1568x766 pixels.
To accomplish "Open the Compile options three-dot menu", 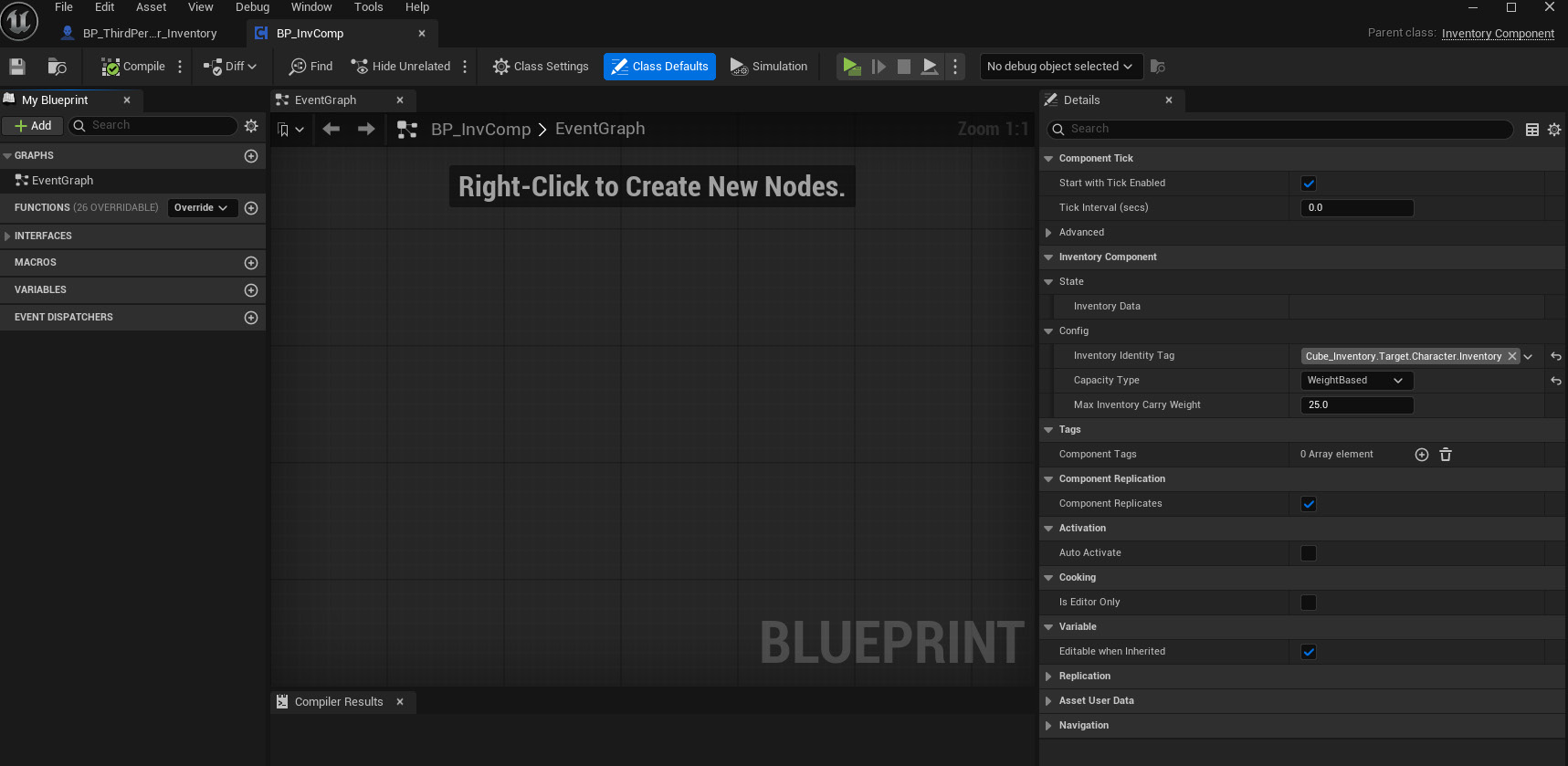I will pyautogui.click(x=180, y=67).
